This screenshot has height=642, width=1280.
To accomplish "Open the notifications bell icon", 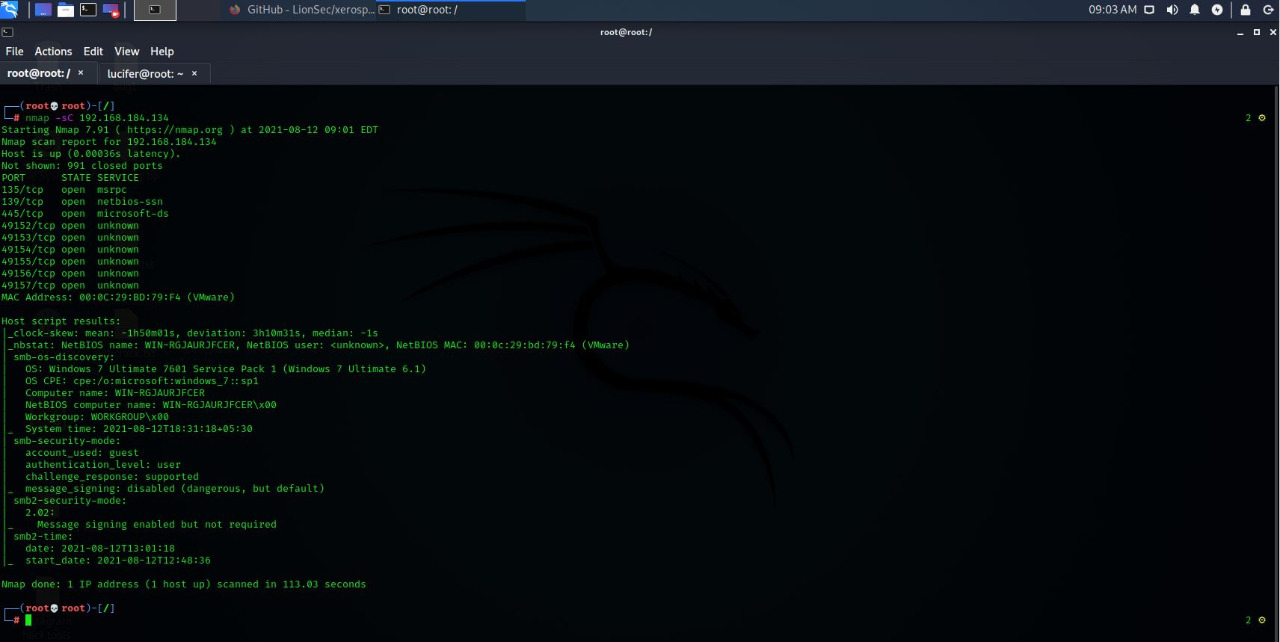I will (x=1195, y=10).
